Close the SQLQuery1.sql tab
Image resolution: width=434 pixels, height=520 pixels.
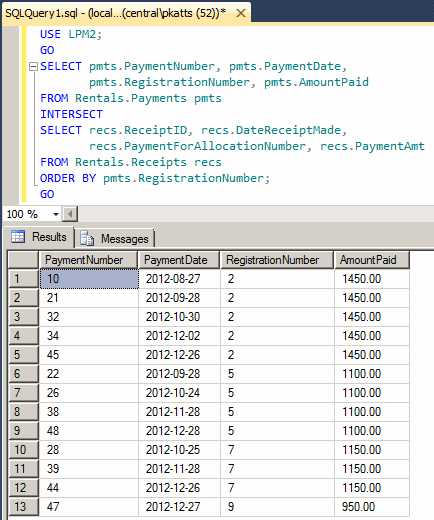click(241, 13)
